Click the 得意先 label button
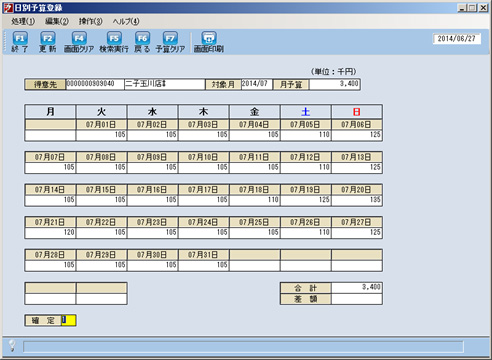Screen dimensions: 492x360 (45, 85)
